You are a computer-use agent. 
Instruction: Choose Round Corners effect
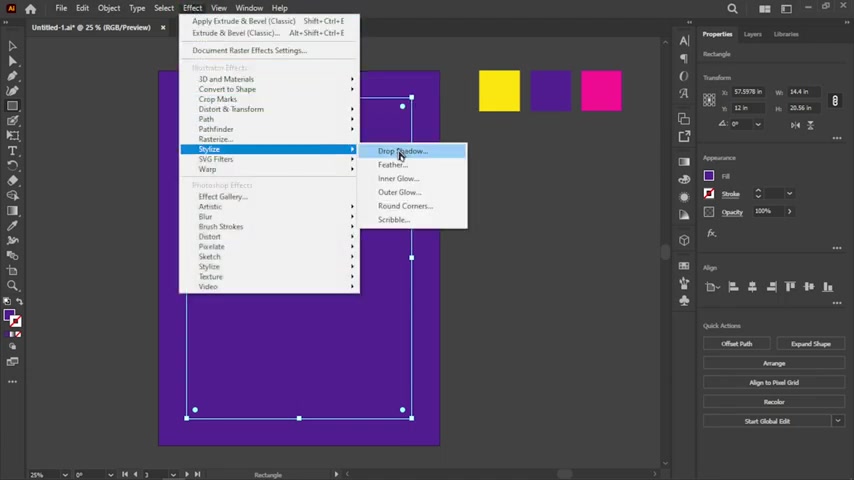point(412,206)
